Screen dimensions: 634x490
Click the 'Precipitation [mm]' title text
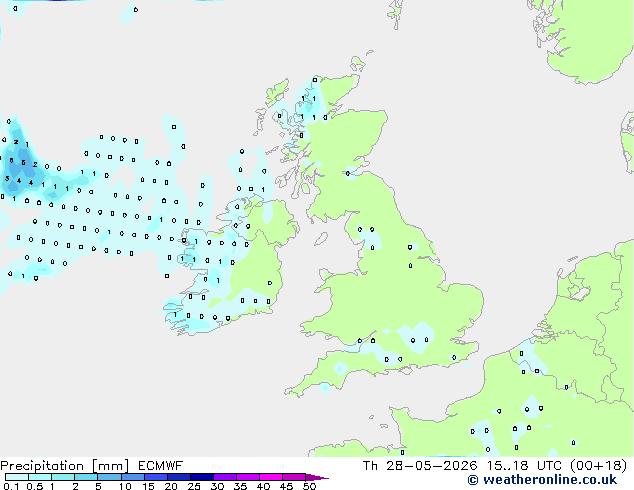pos(65,466)
